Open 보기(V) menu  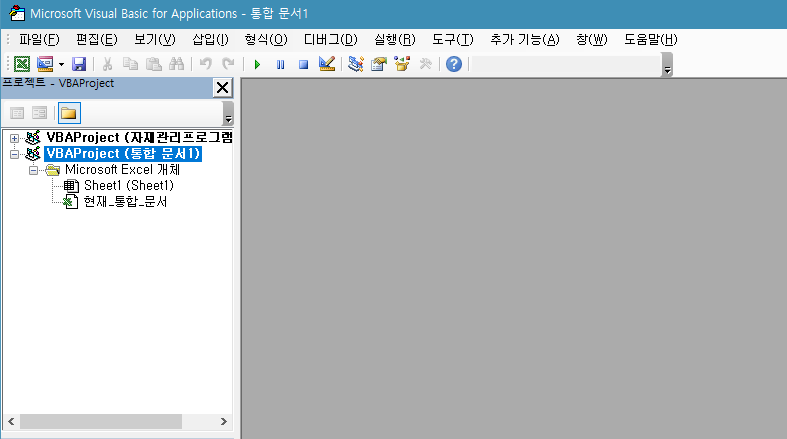[155, 40]
